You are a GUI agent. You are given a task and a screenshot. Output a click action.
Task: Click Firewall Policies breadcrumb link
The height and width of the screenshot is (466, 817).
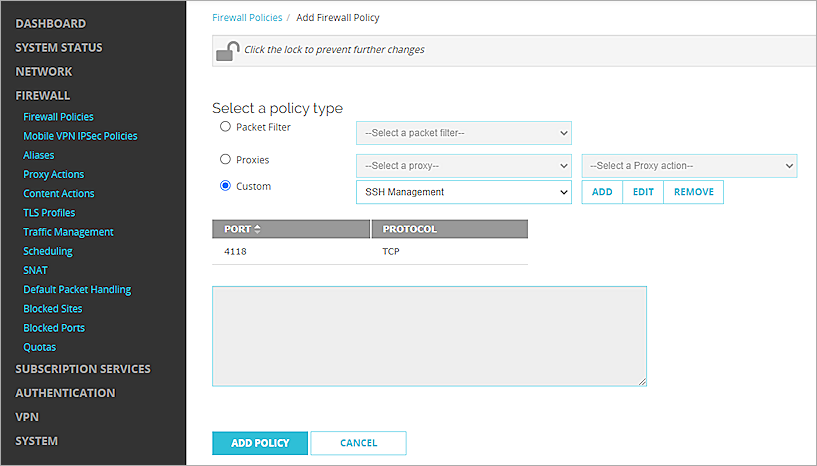[247, 18]
